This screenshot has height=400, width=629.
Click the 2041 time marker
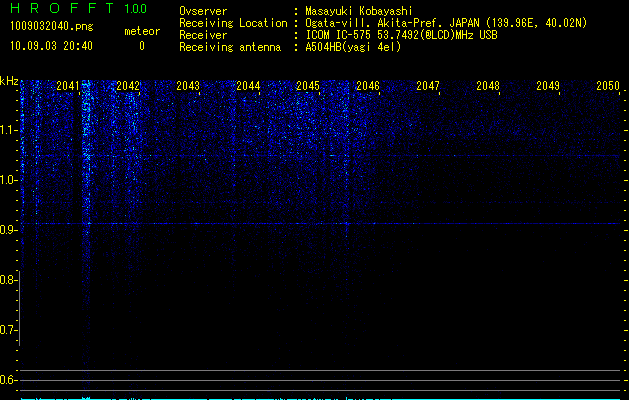[x=68, y=86]
